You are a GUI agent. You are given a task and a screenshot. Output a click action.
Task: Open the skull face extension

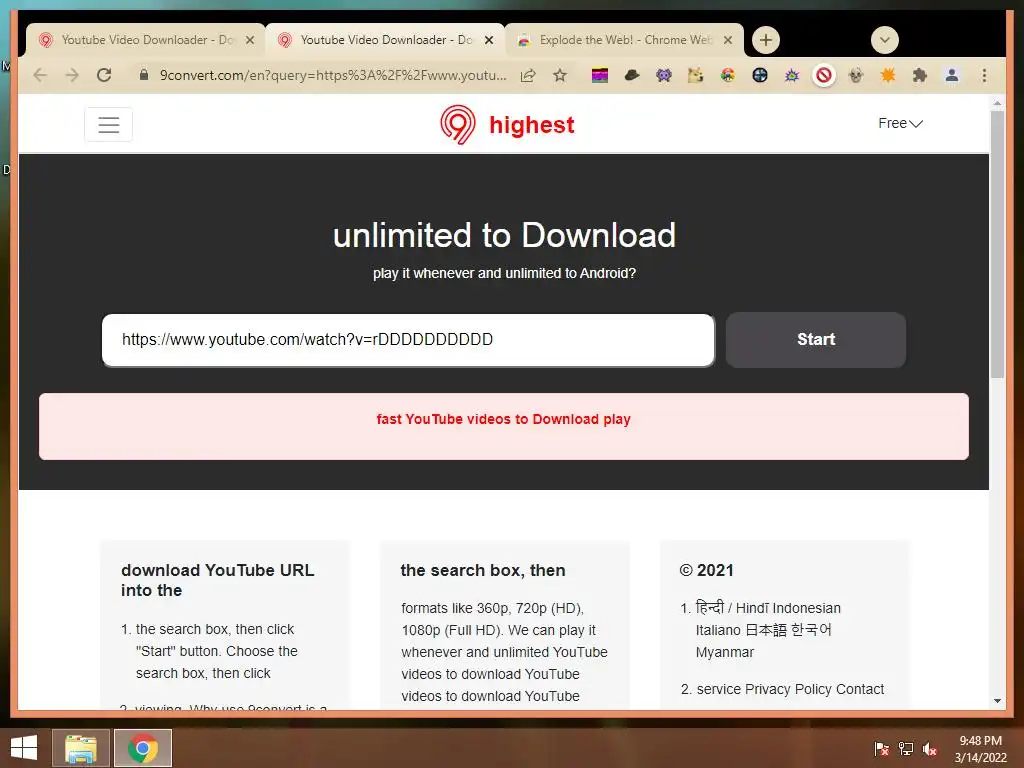pyautogui.click(x=856, y=76)
